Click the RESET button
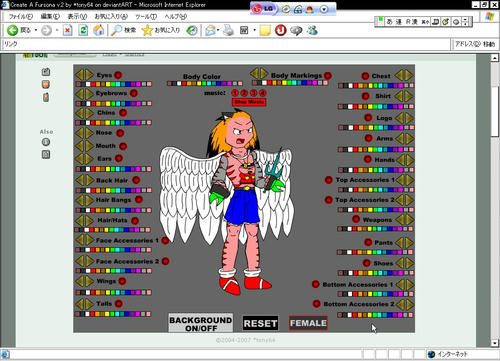Image resolution: width=500 pixels, height=361 pixels. click(x=260, y=323)
